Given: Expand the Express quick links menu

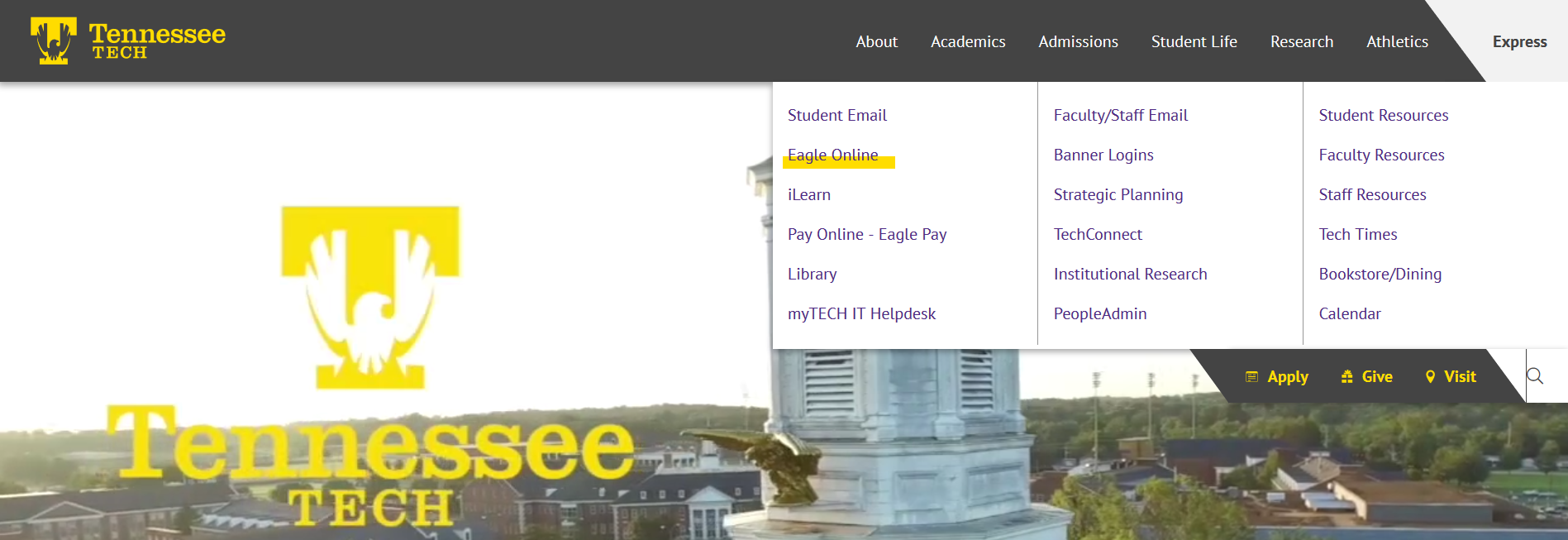Looking at the screenshot, I should click(1518, 41).
